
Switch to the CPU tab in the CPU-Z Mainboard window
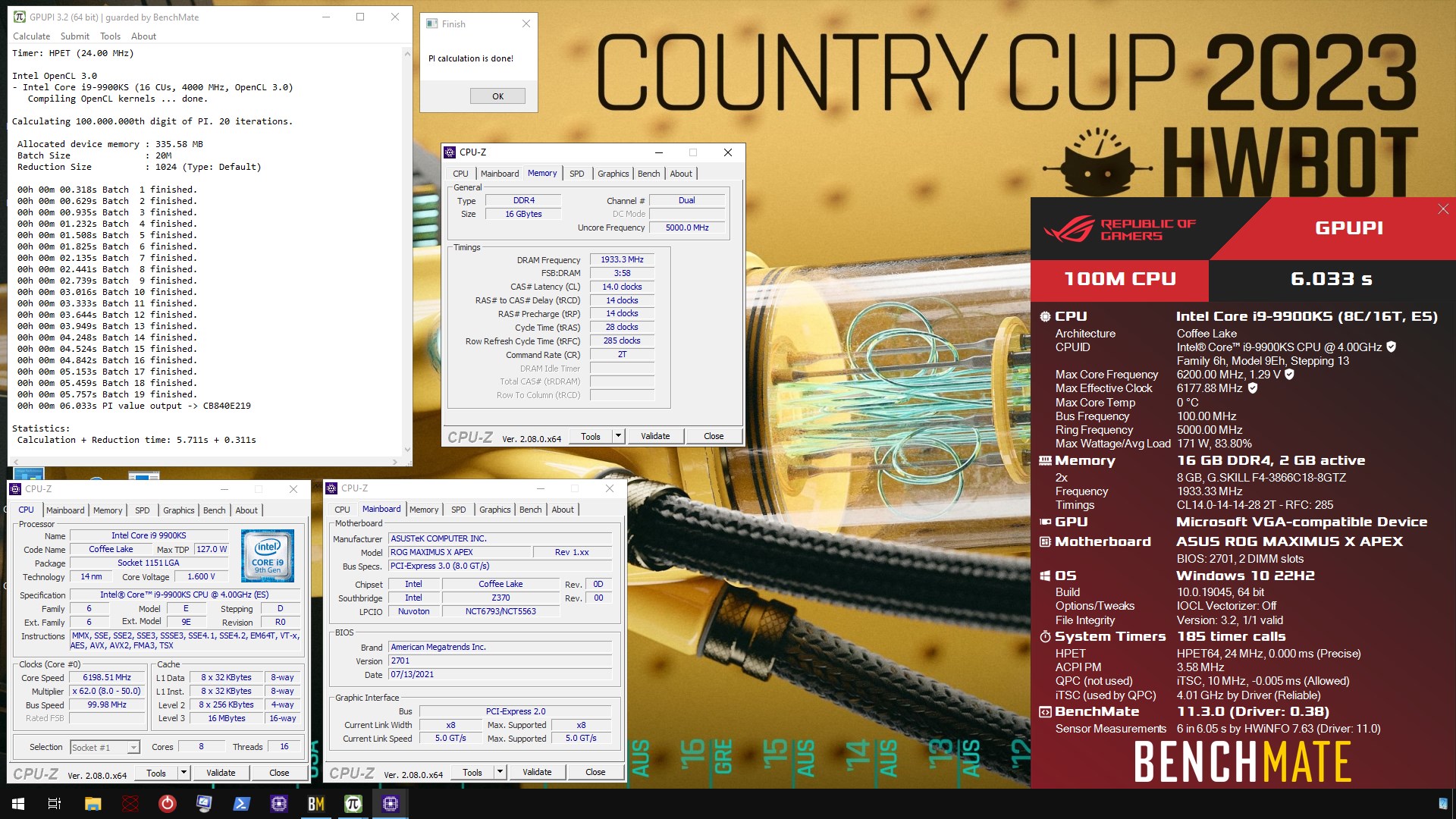(x=342, y=510)
